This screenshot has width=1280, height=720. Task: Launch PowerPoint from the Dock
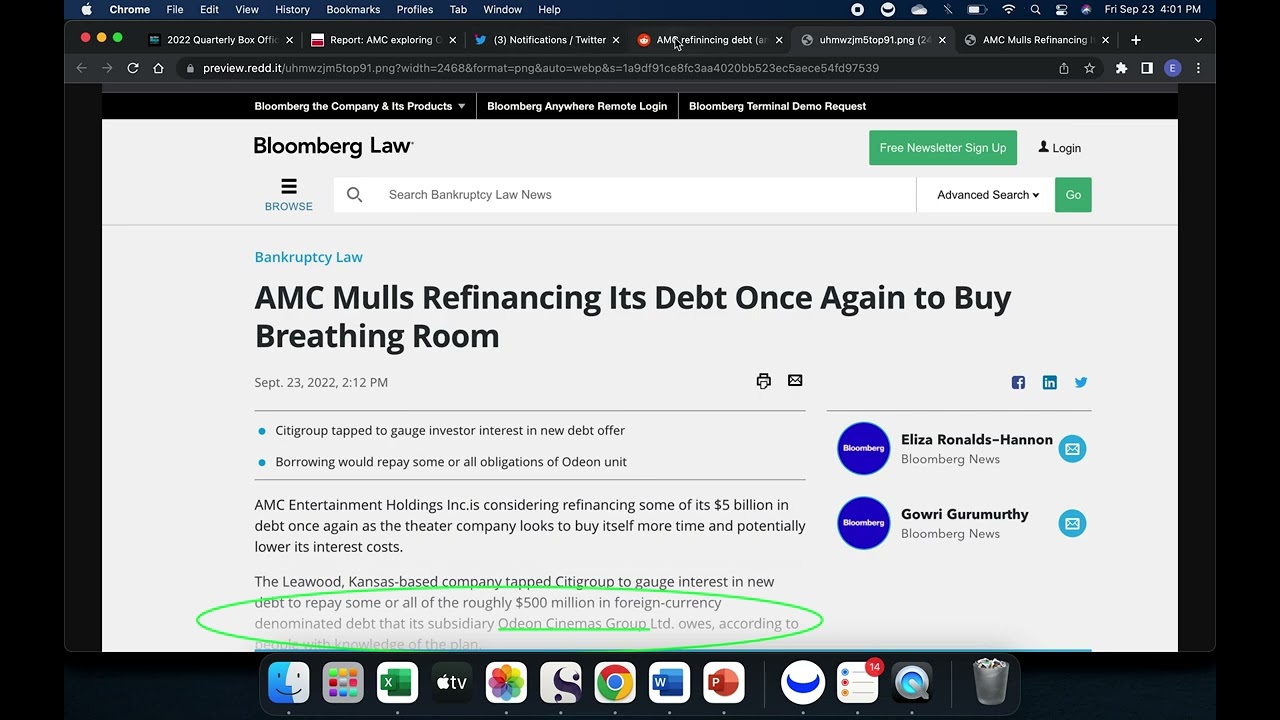(x=724, y=683)
